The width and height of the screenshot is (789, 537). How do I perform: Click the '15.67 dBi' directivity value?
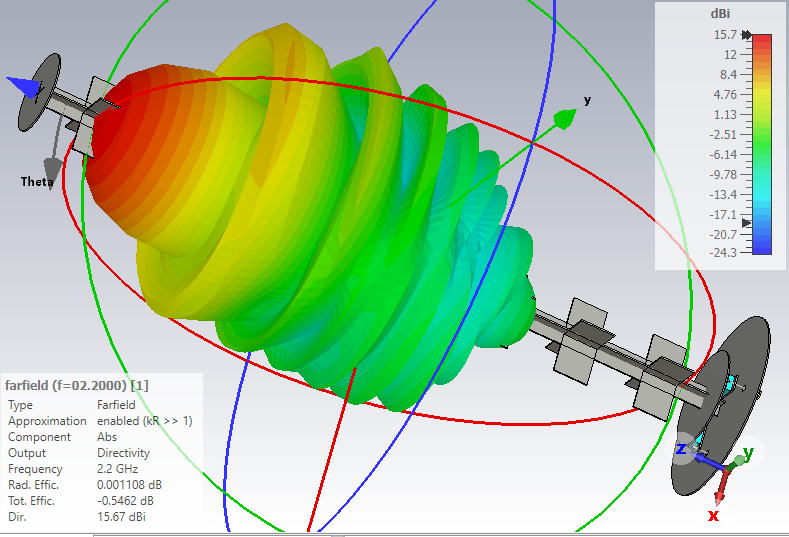[x=121, y=517]
